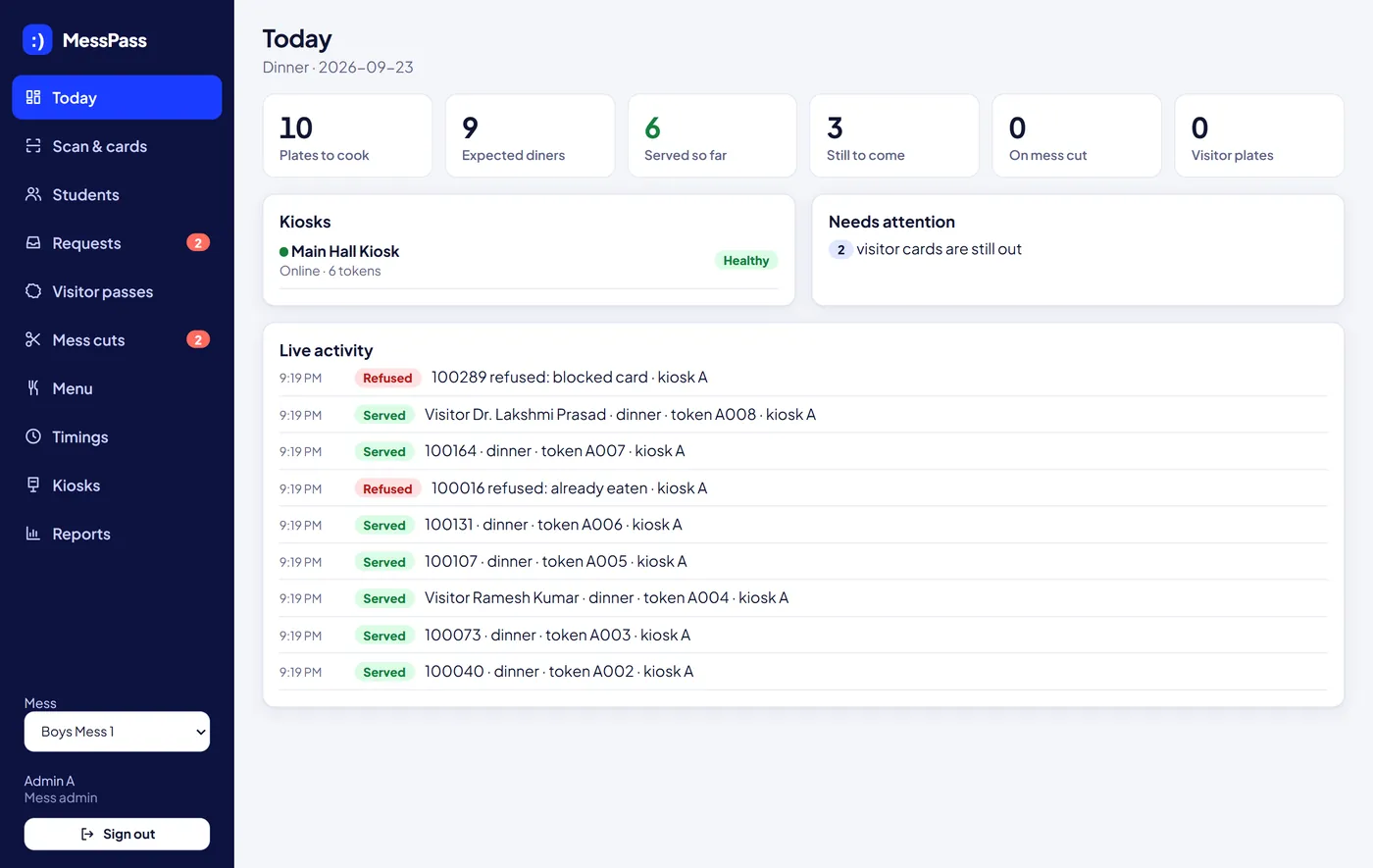Open Mess cuts from sidebar

click(117, 339)
